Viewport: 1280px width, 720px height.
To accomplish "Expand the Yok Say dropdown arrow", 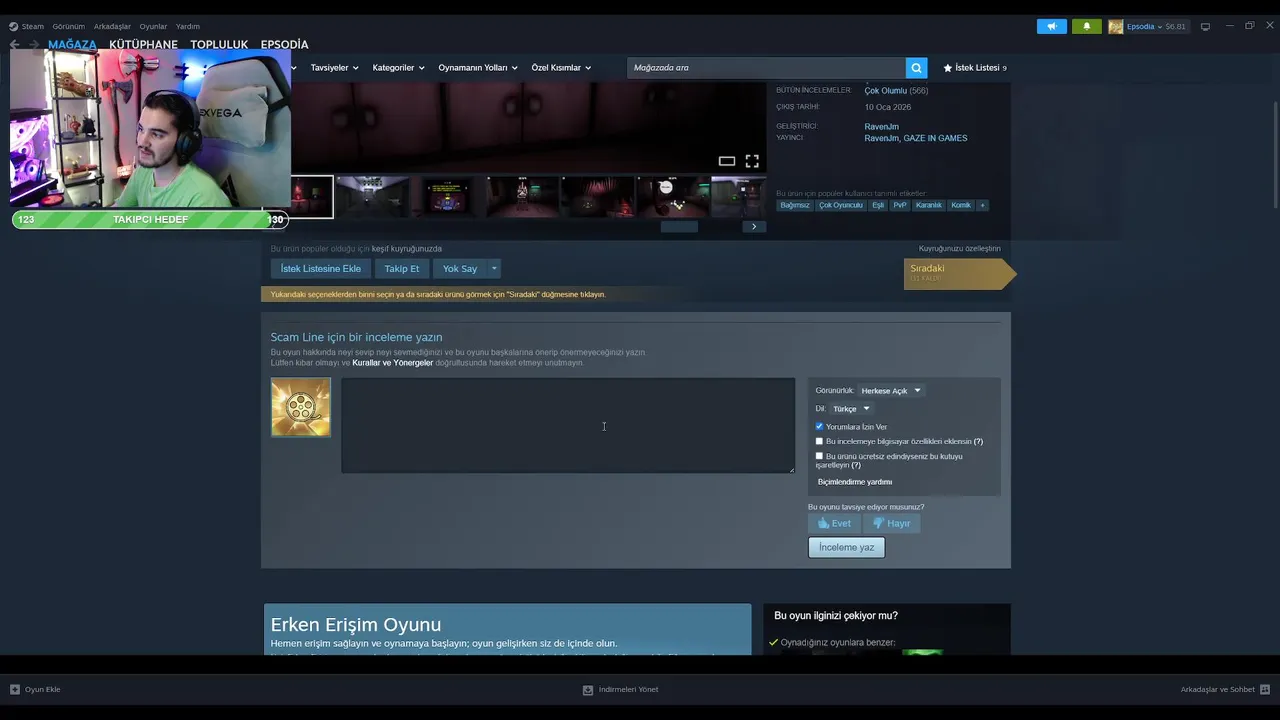I will point(493,268).
